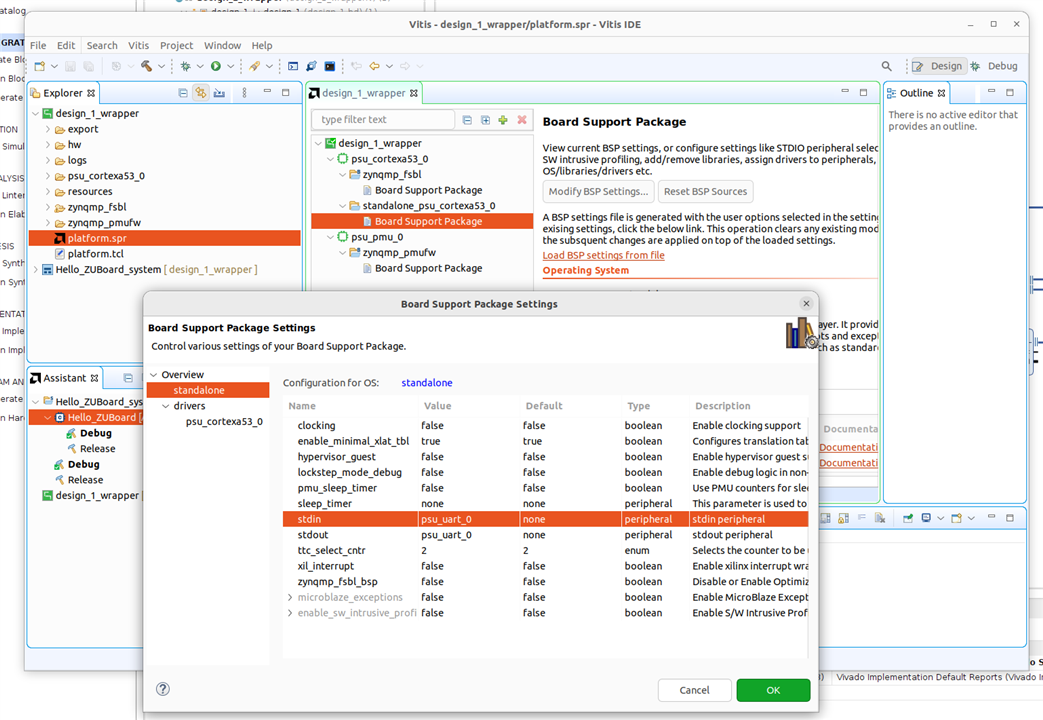Click the Build hammer icon in toolbar
This screenshot has width=1043, height=720.
[x=146, y=66]
